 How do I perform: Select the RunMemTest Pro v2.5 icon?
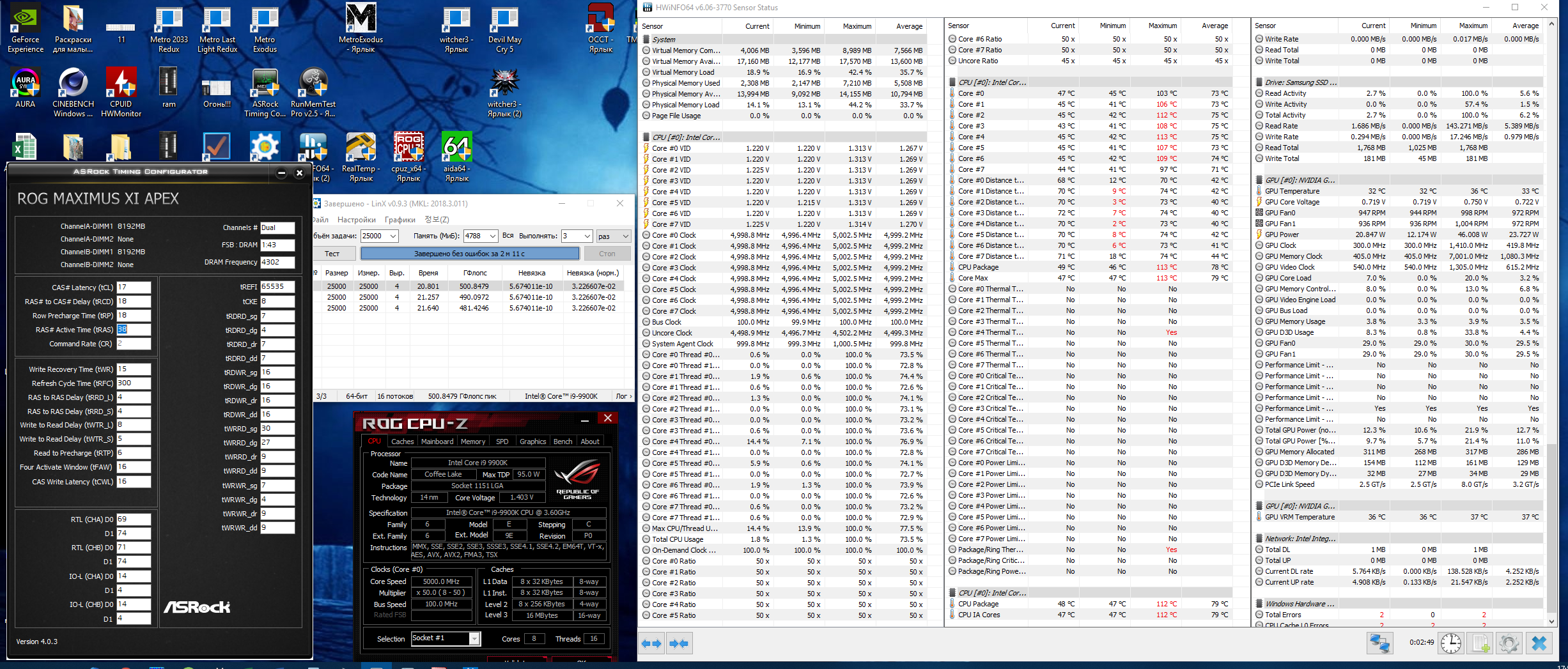[x=313, y=93]
